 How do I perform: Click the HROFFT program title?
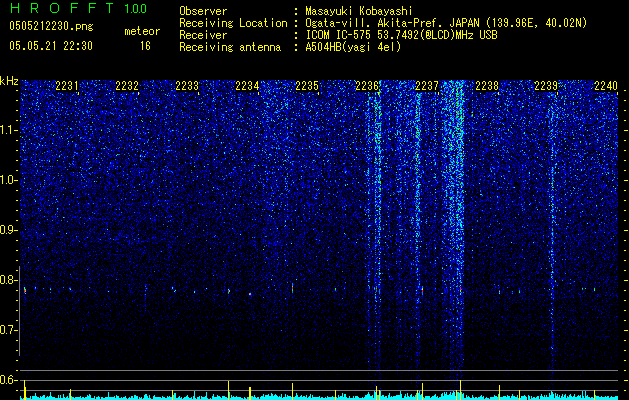click(62, 8)
